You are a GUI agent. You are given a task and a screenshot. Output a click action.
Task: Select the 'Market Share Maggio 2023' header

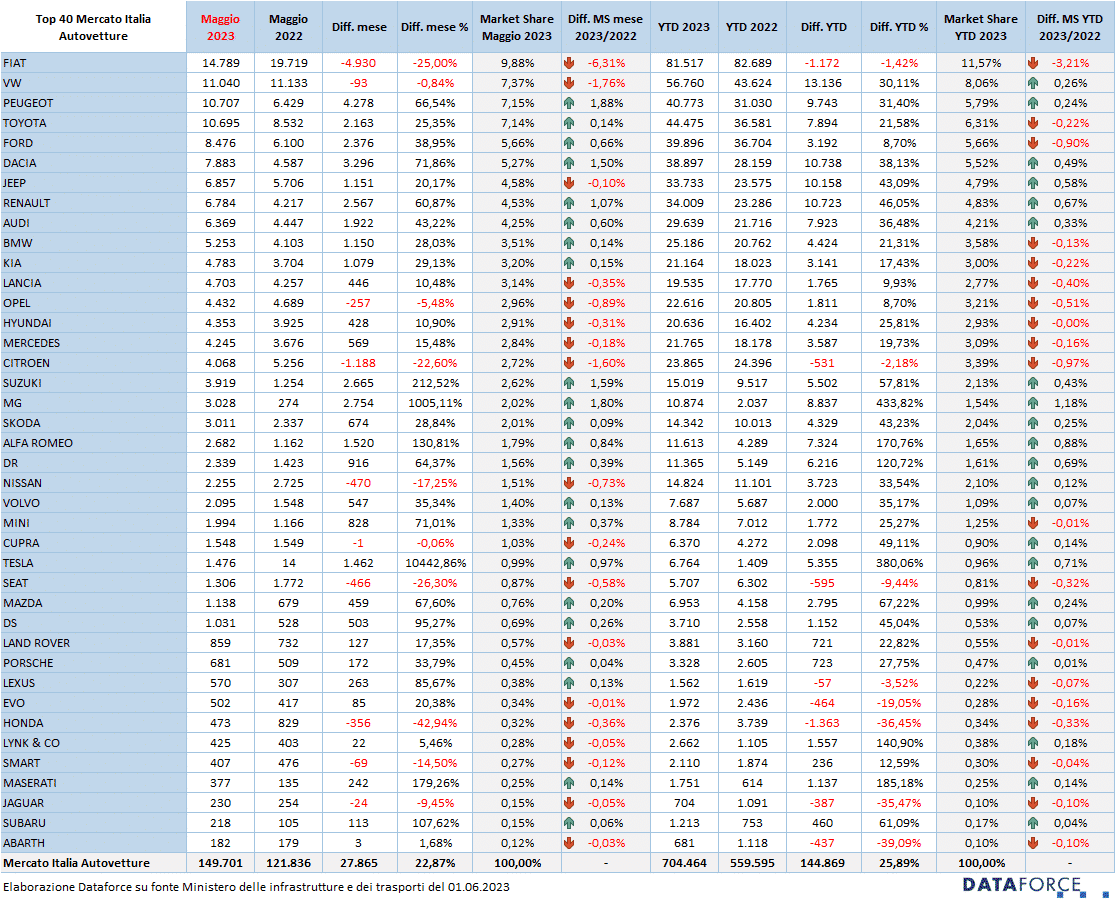517,27
